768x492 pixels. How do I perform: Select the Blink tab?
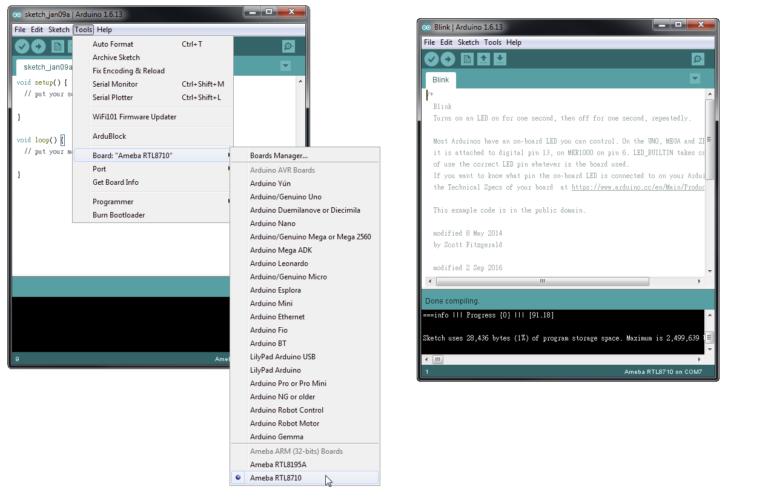click(x=441, y=80)
